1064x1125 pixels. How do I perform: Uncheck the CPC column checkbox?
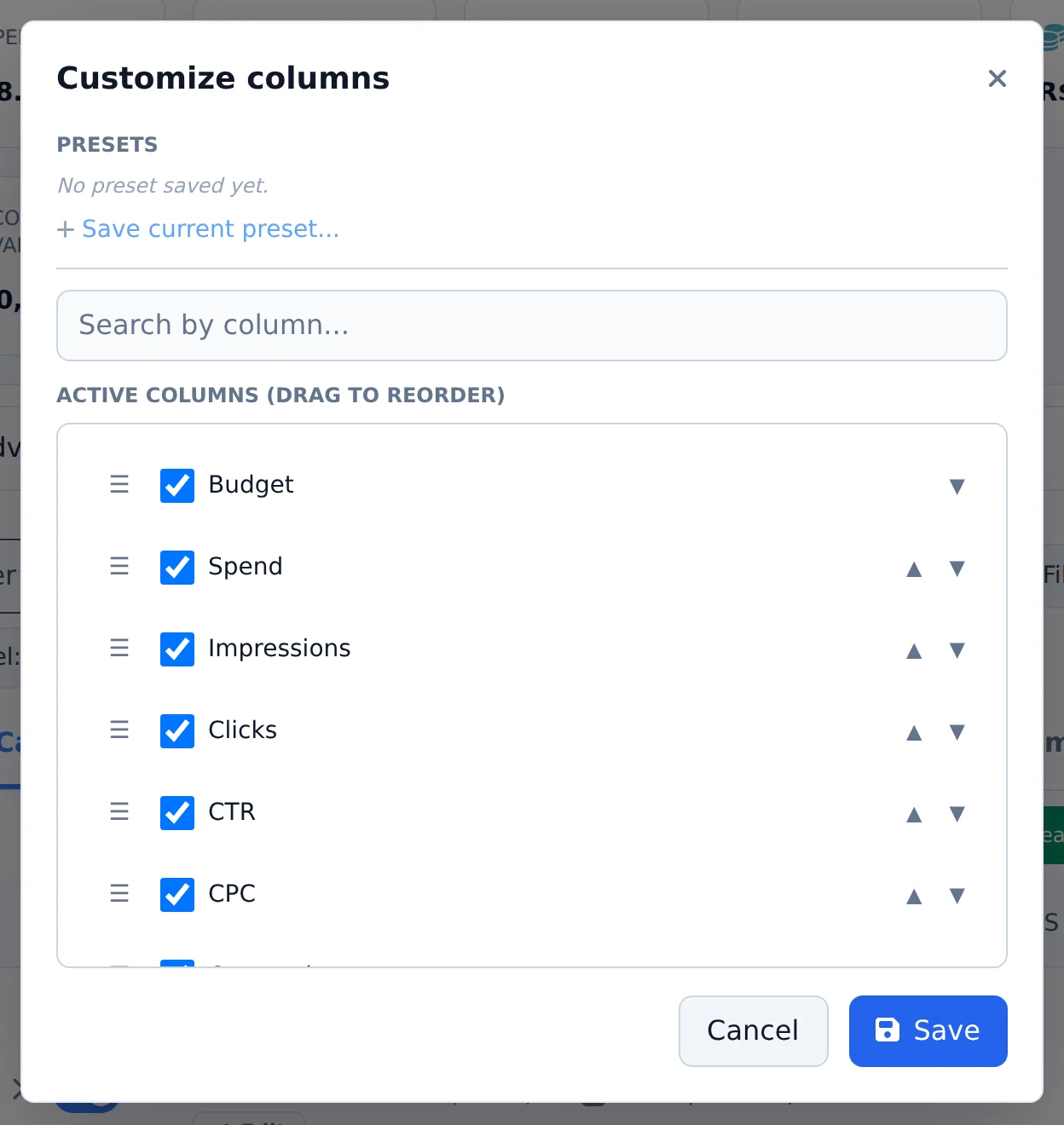[x=177, y=895]
